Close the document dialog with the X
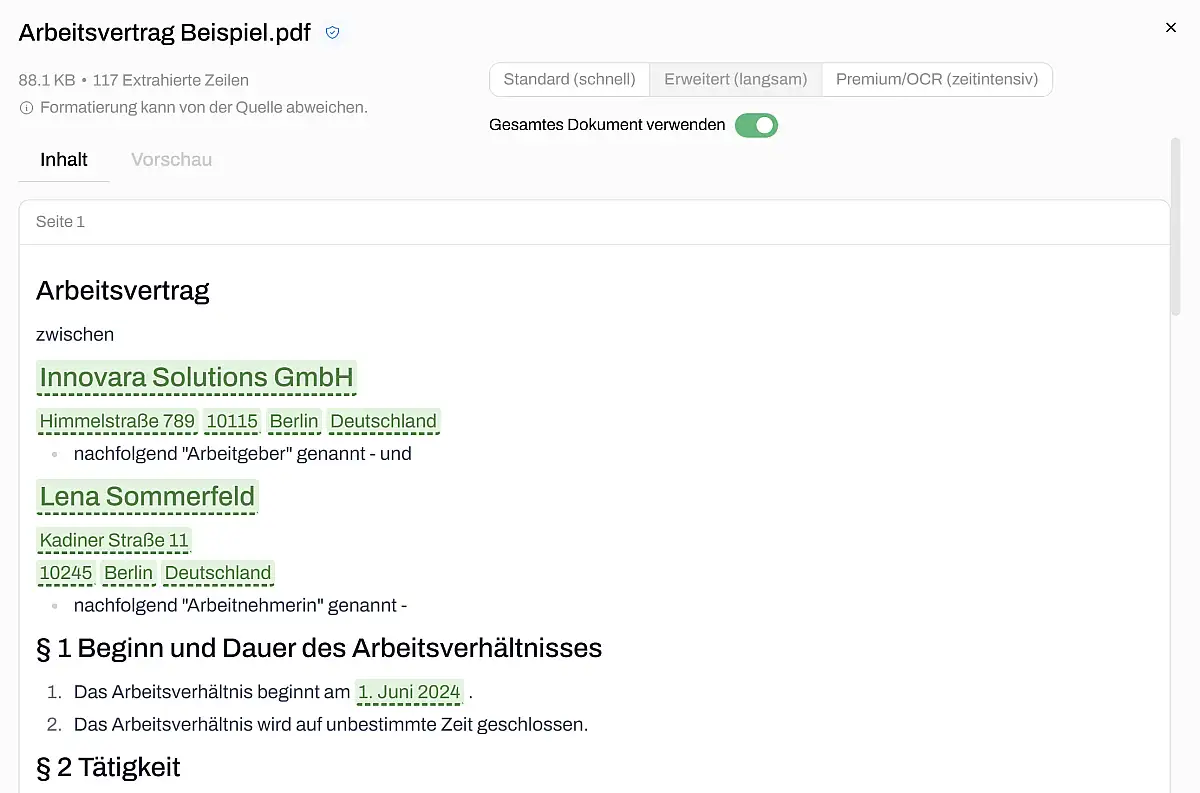This screenshot has height=793, width=1200. point(1171,28)
